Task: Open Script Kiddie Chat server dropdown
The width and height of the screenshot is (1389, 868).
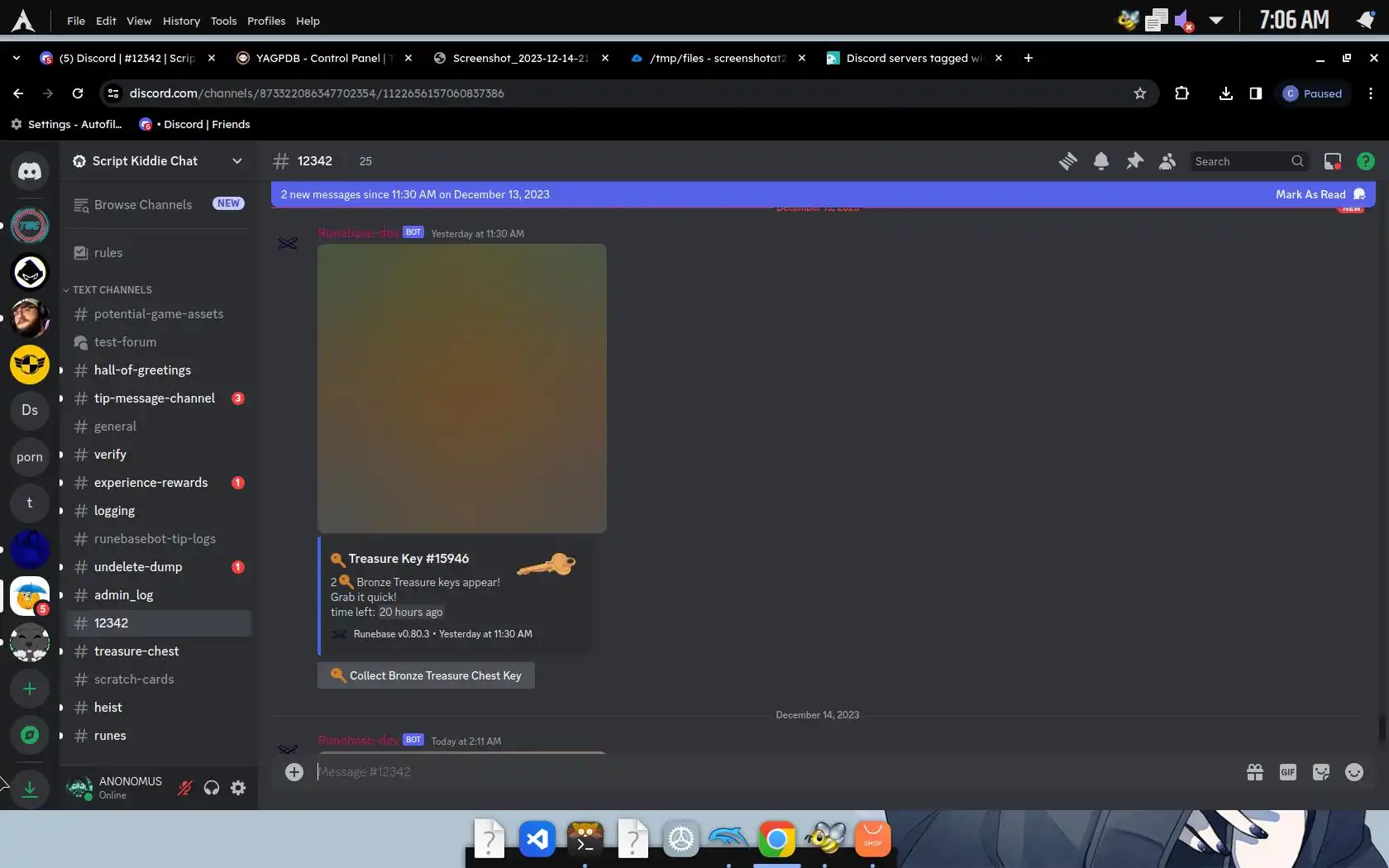Action: click(x=237, y=161)
